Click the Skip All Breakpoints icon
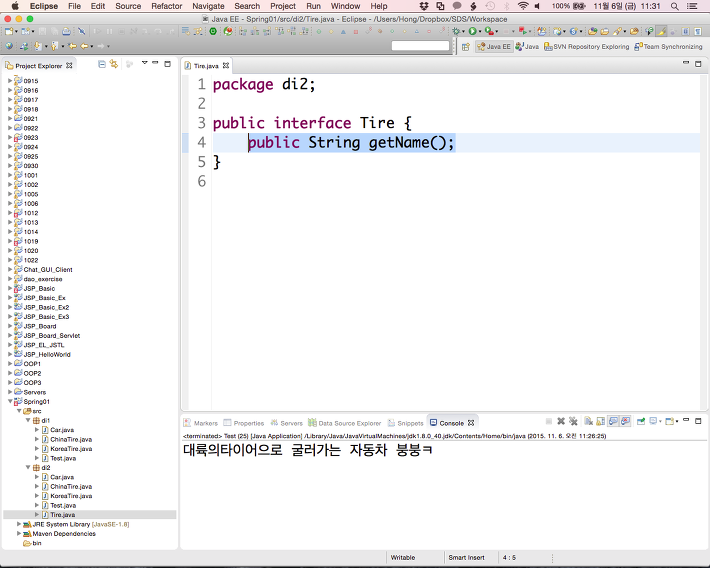 pos(82,31)
